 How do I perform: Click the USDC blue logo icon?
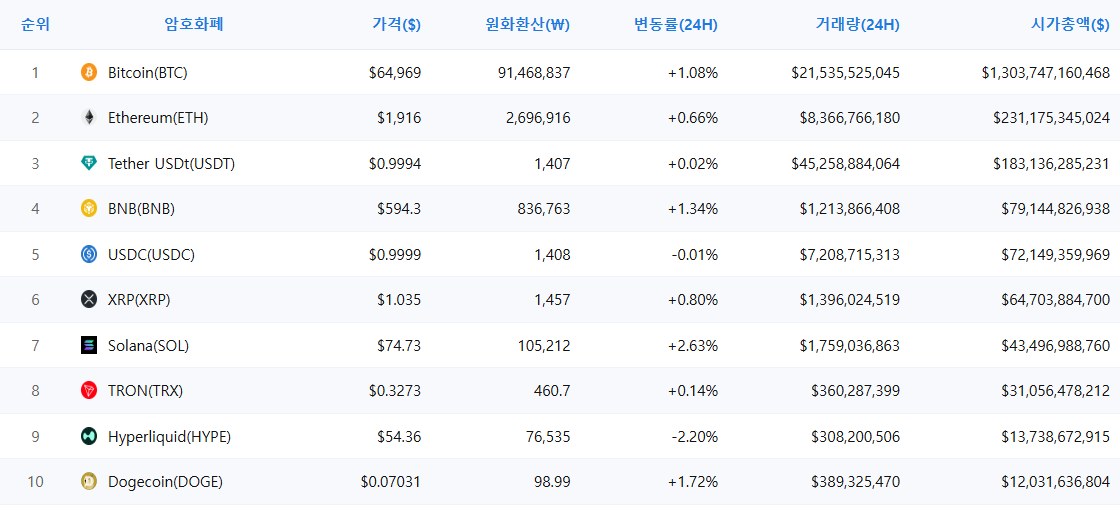pyautogui.click(x=89, y=254)
